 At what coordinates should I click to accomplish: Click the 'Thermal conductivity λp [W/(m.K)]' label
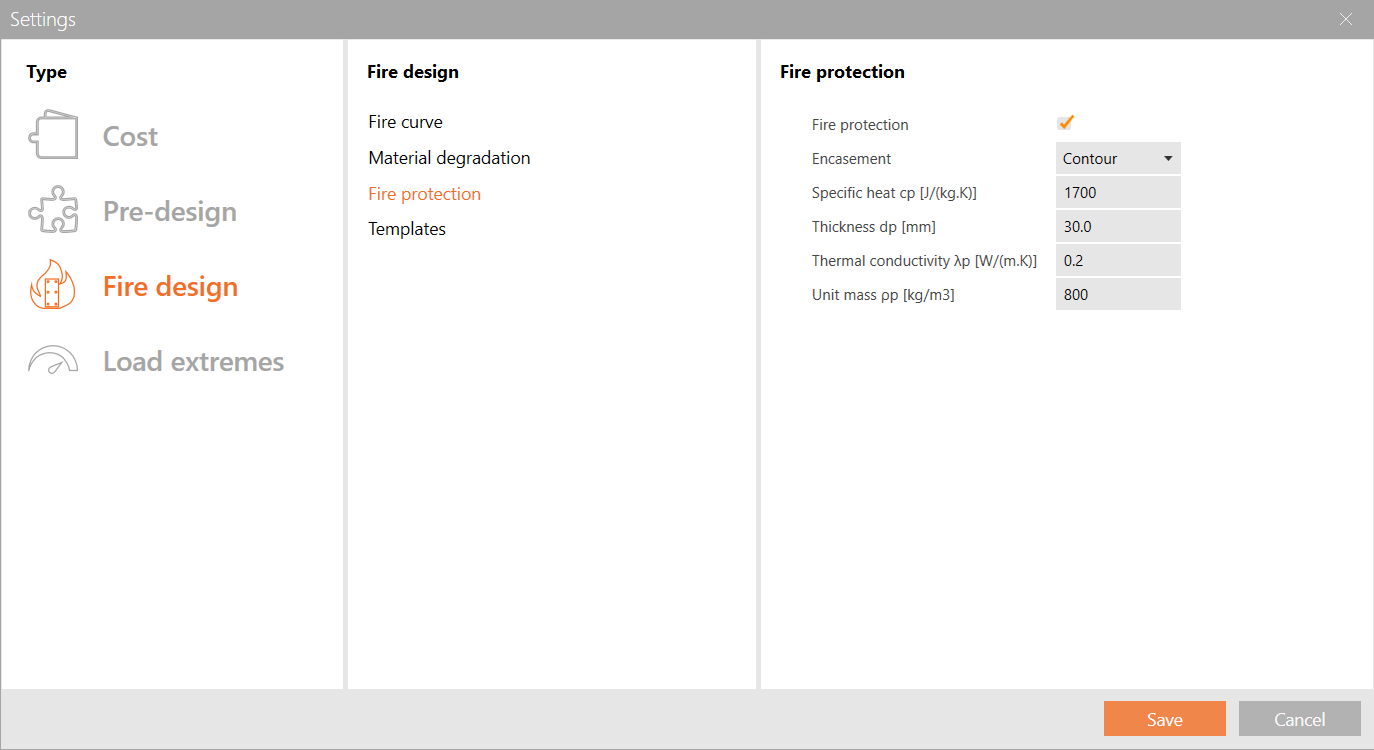[924, 261]
